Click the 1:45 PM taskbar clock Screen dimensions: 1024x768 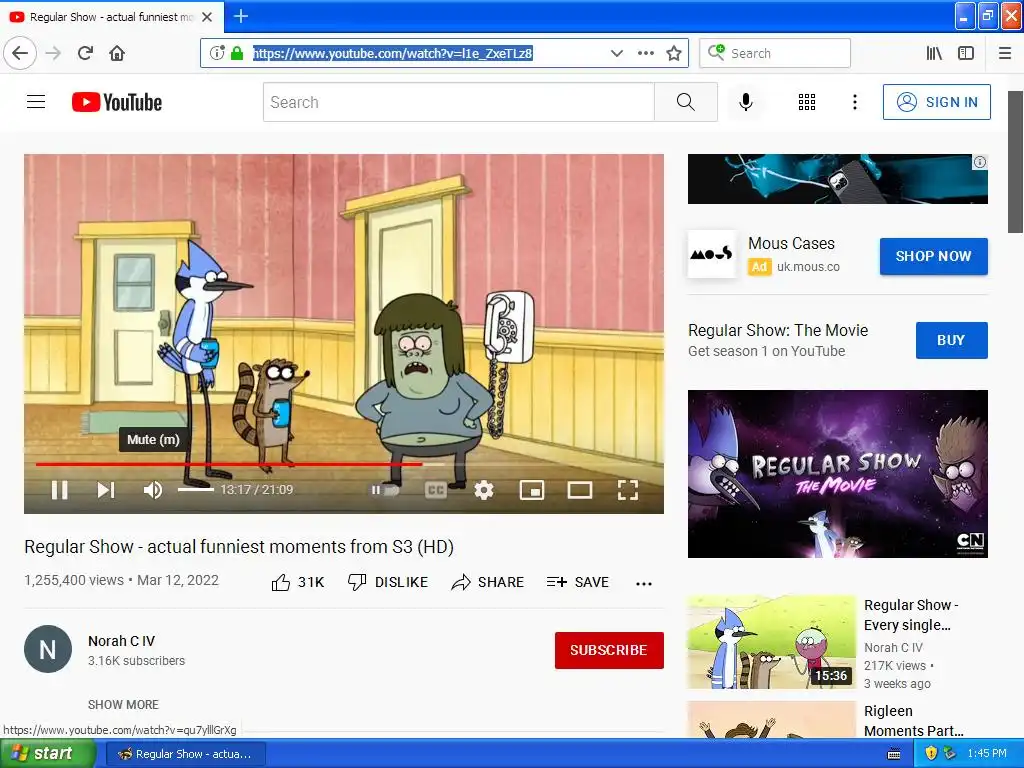(987, 754)
